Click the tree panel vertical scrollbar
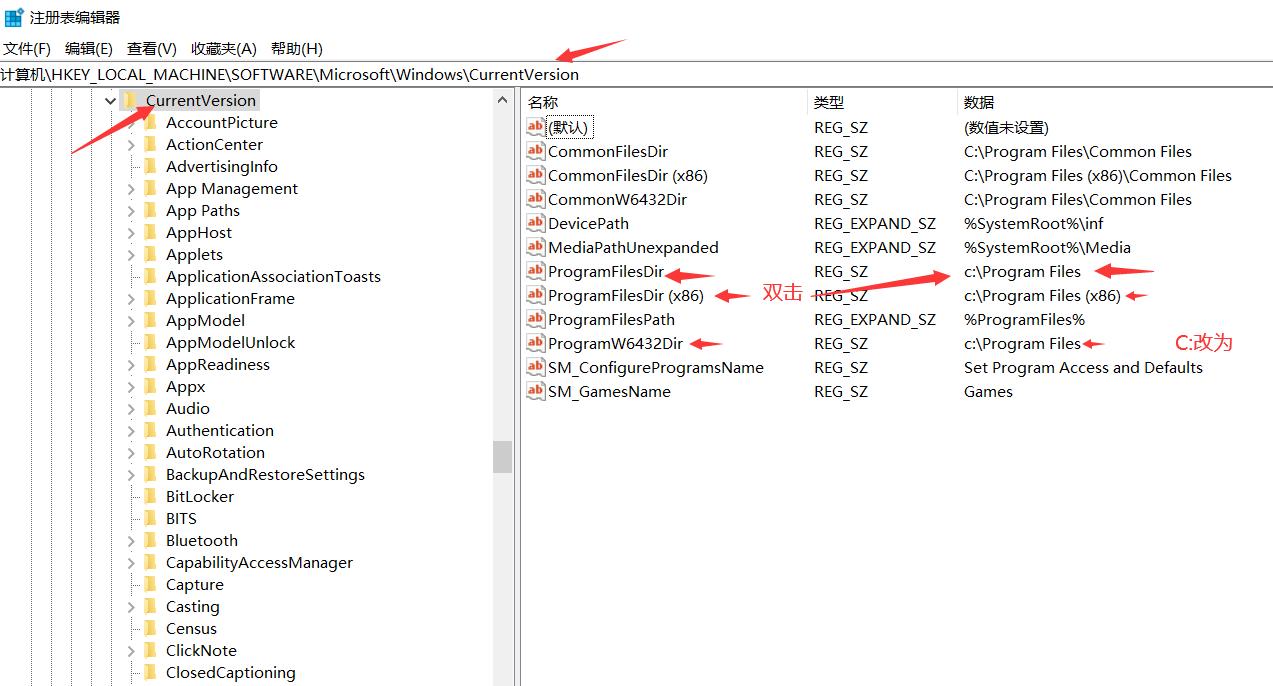Image resolution: width=1273 pixels, height=686 pixels. (503, 457)
